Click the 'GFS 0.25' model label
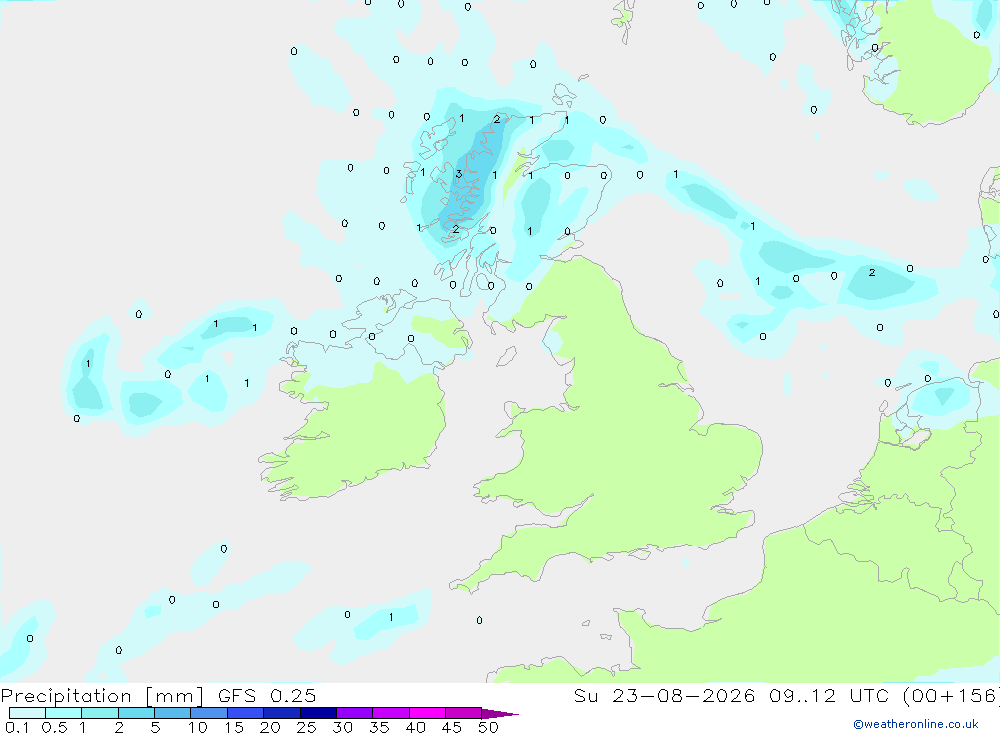This screenshot has height=733, width=1000. tap(267, 695)
